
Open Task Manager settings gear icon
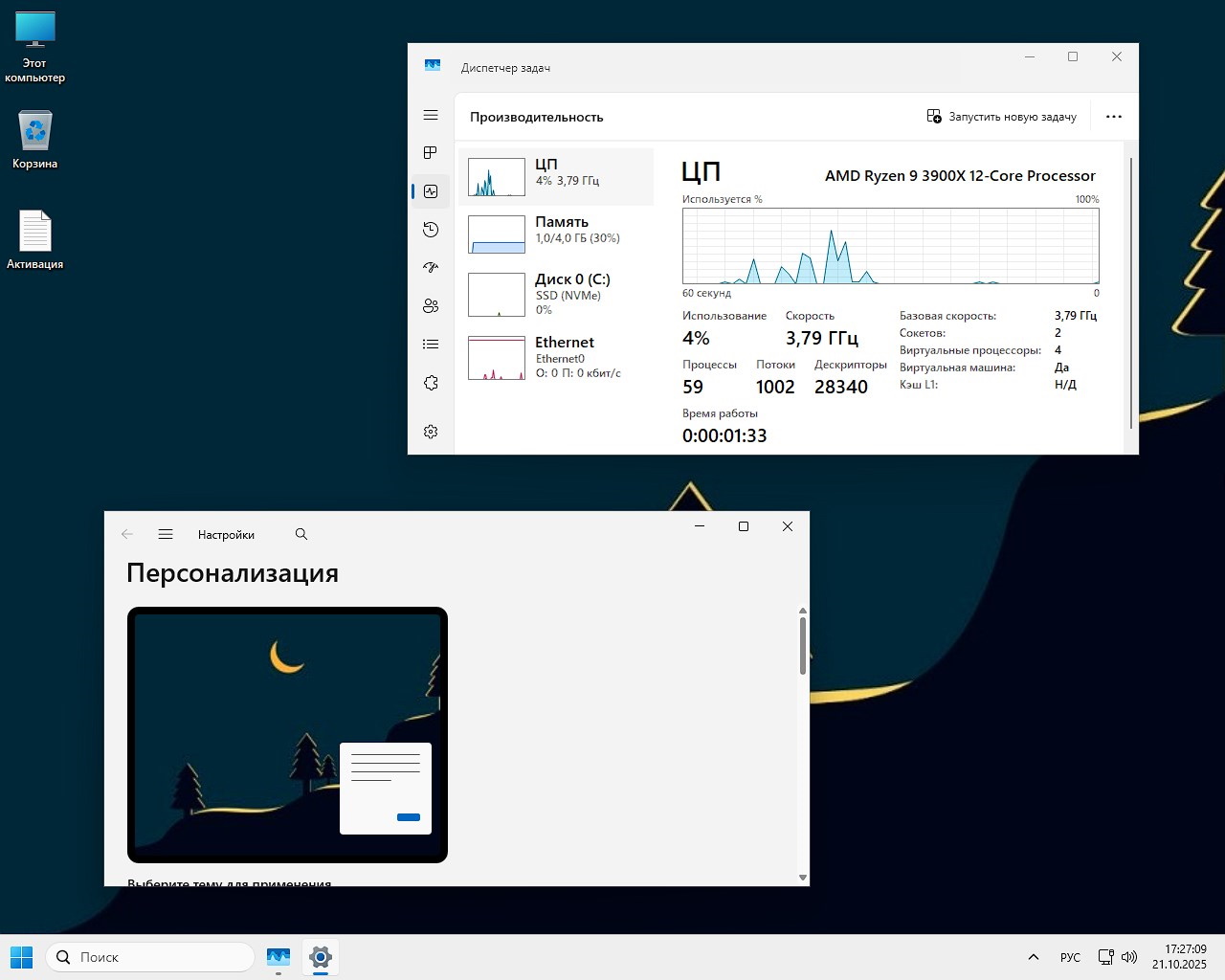click(x=431, y=432)
